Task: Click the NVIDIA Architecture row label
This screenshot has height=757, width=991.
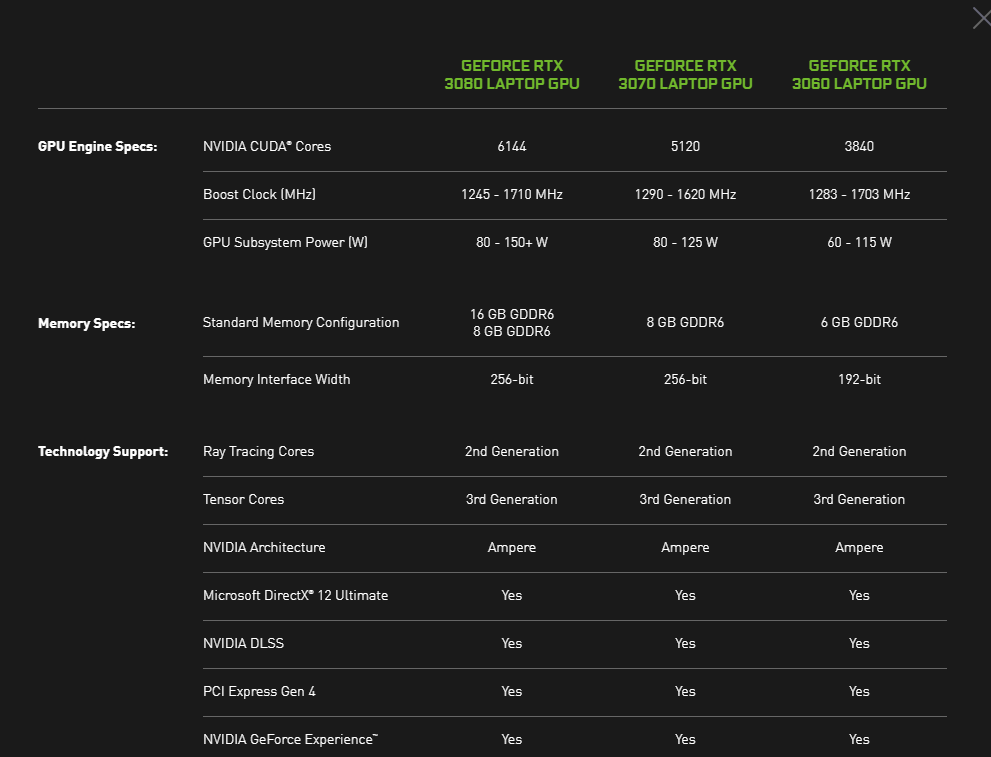Action: 264,547
